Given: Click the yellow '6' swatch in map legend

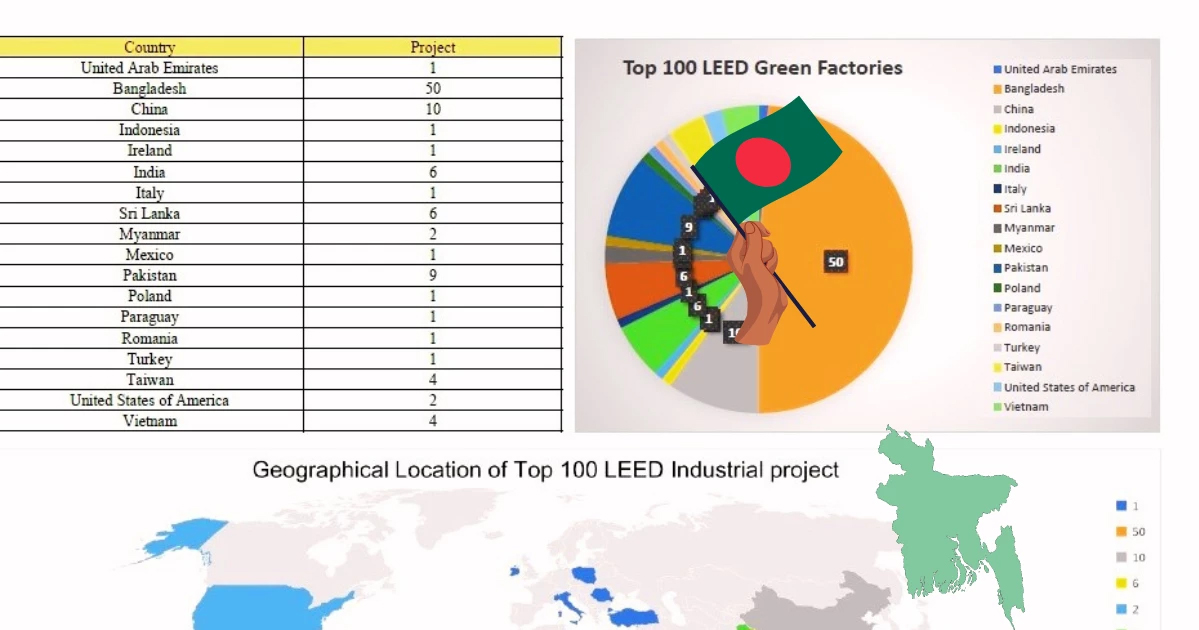Looking at the screenshot, I should tap(1120, 584).
